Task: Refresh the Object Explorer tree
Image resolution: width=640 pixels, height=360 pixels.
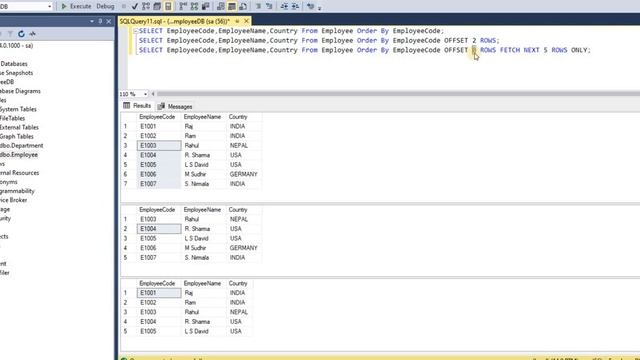Action: [21, 34]
